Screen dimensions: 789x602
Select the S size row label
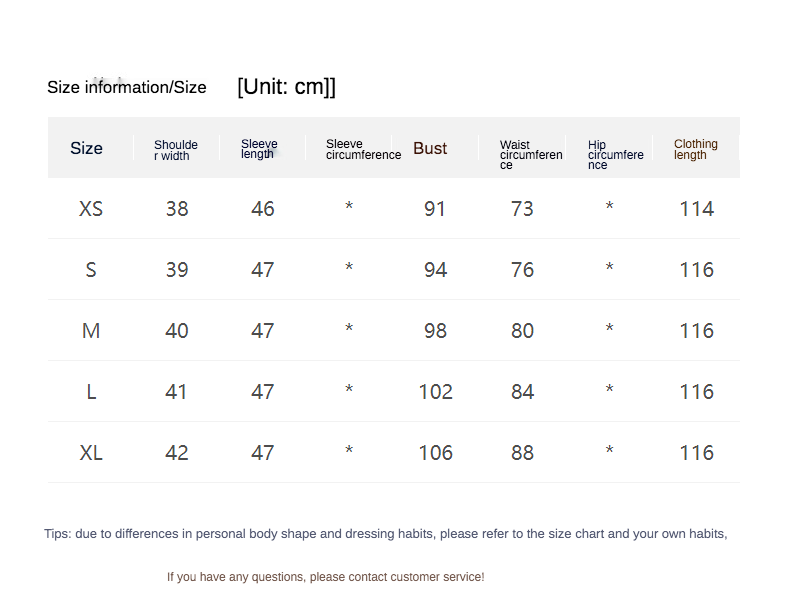click(91, 270)
